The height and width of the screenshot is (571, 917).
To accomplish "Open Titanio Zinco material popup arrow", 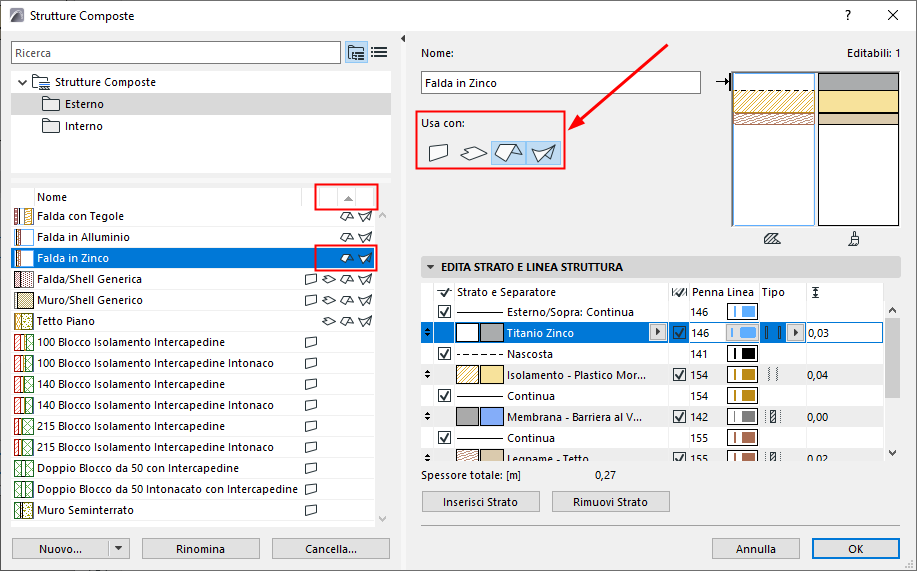I will click(x=658, y=332).
